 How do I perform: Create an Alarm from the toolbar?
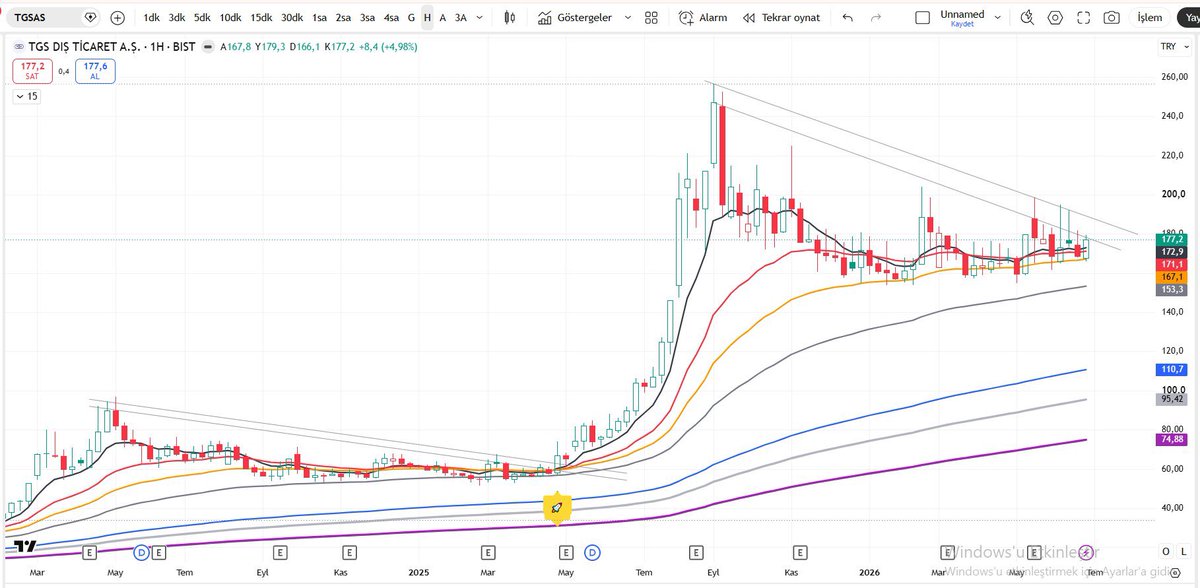(703, 17)
